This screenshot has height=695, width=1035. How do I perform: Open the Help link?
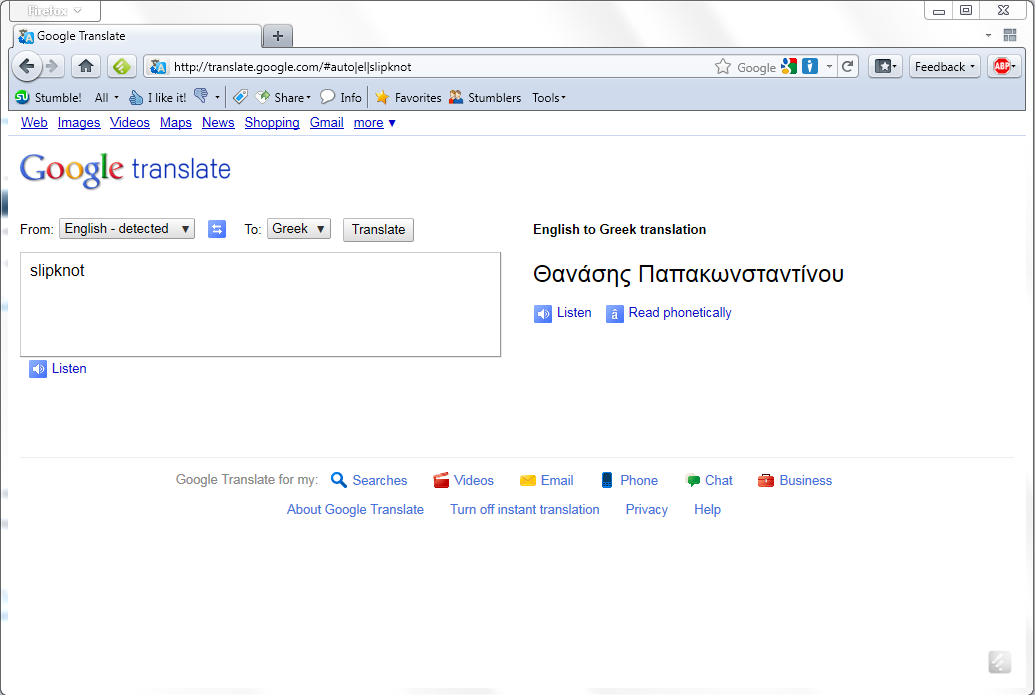708,510
